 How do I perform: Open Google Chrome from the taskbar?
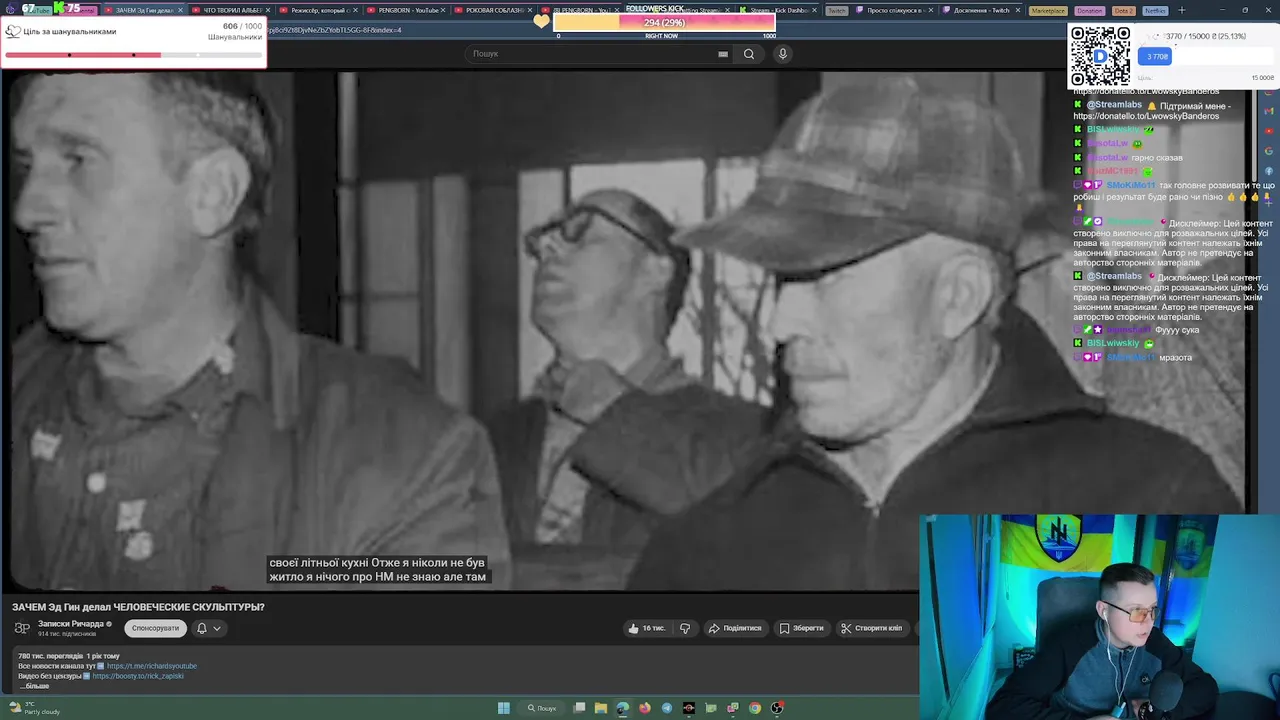click(755, 708)
